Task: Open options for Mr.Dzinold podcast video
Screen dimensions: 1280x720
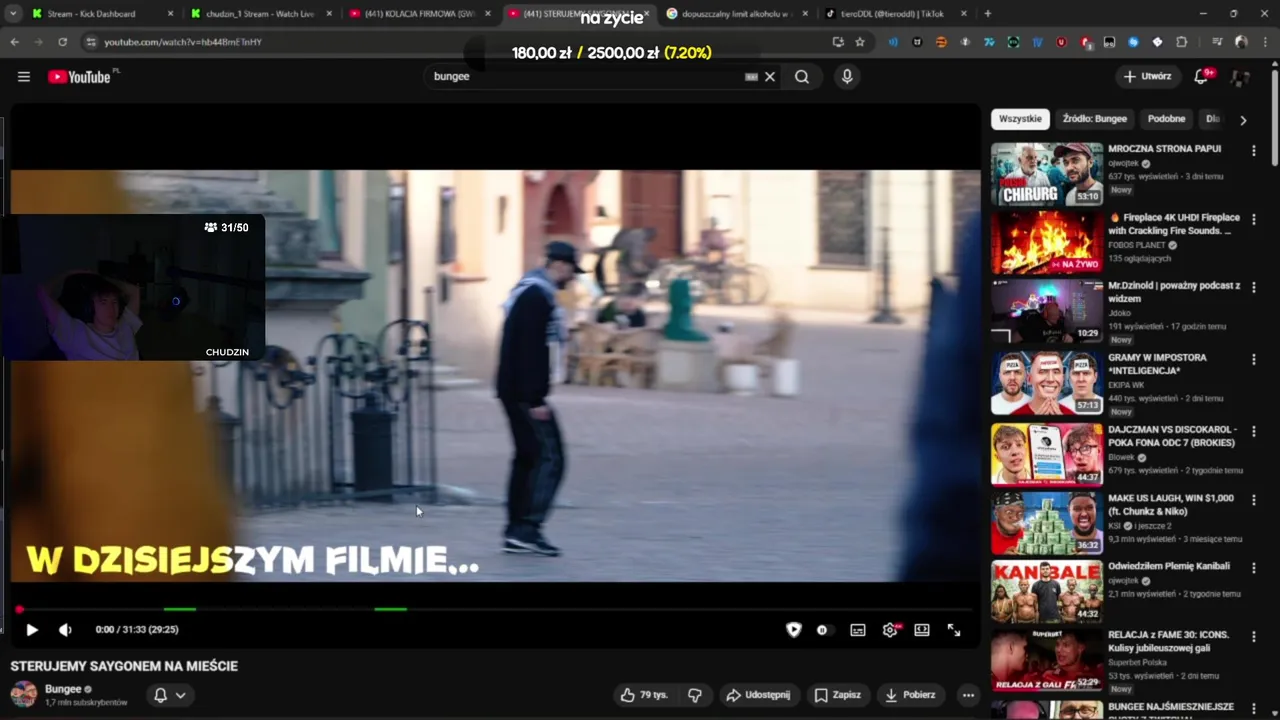Action: tap(1253, 287)
